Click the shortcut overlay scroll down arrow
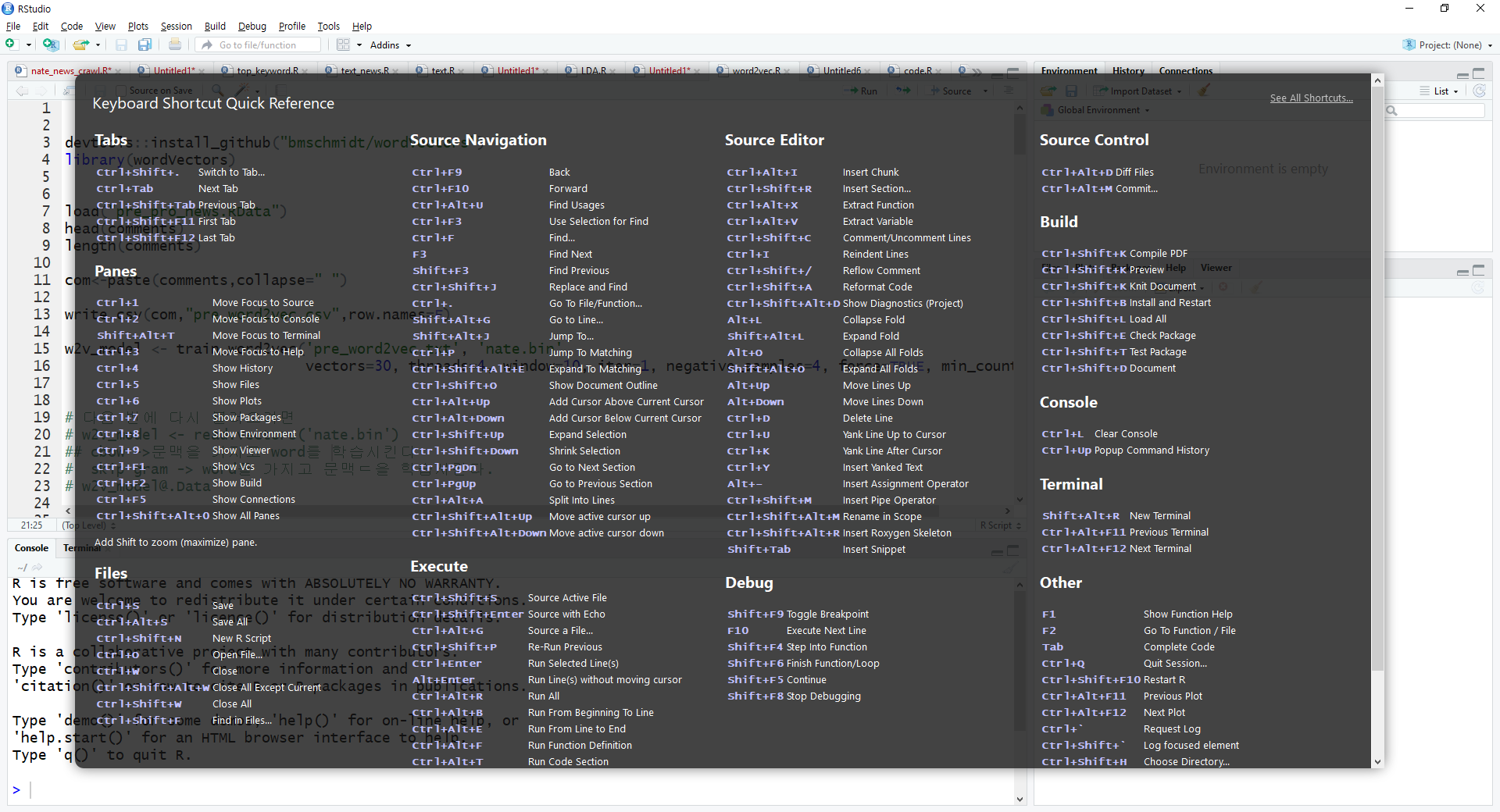Image resolution: width=1500 pixels, height=812 pixels. coord(1377,761)
